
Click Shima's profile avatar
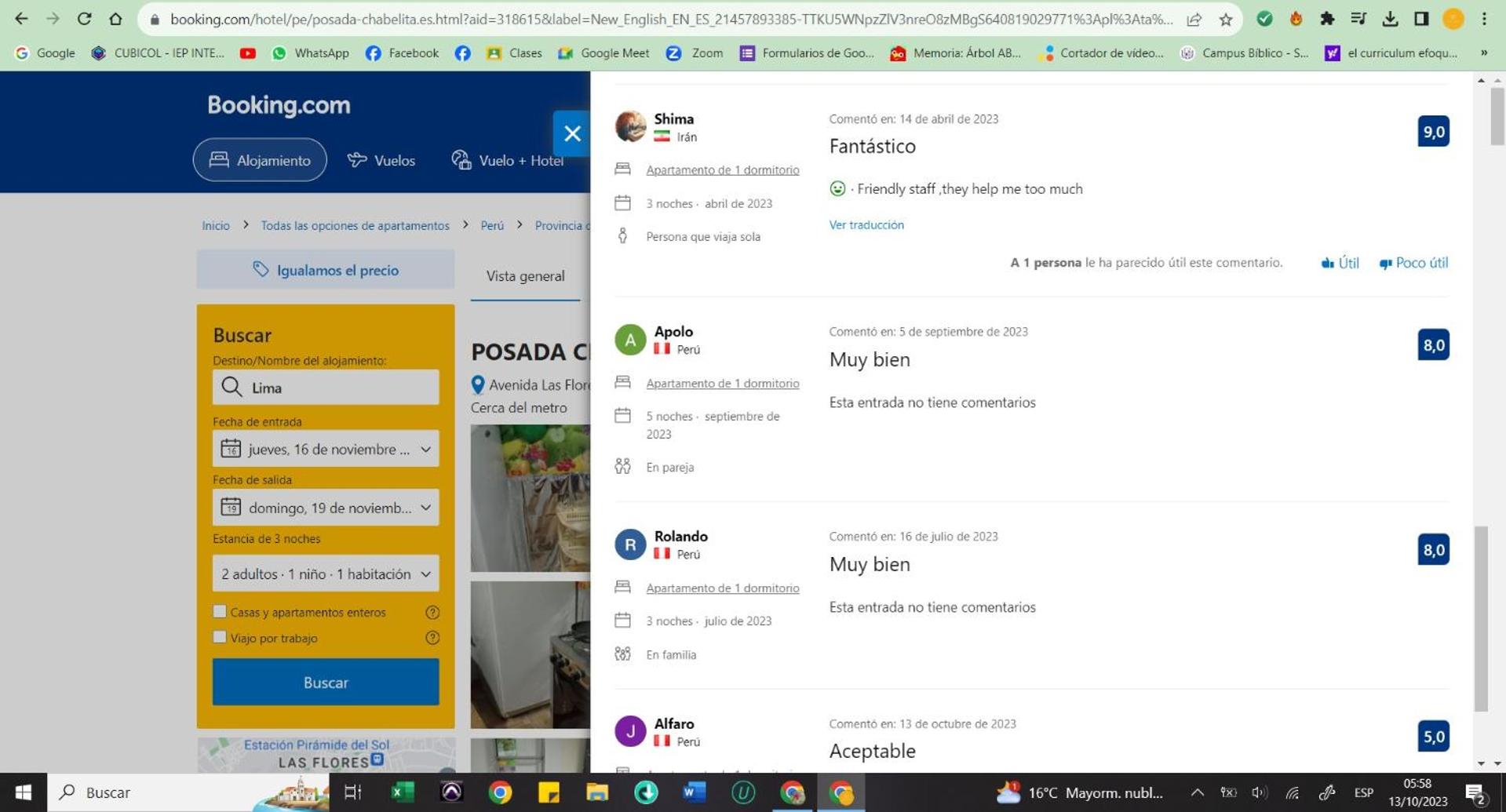[x=630, y=126]
